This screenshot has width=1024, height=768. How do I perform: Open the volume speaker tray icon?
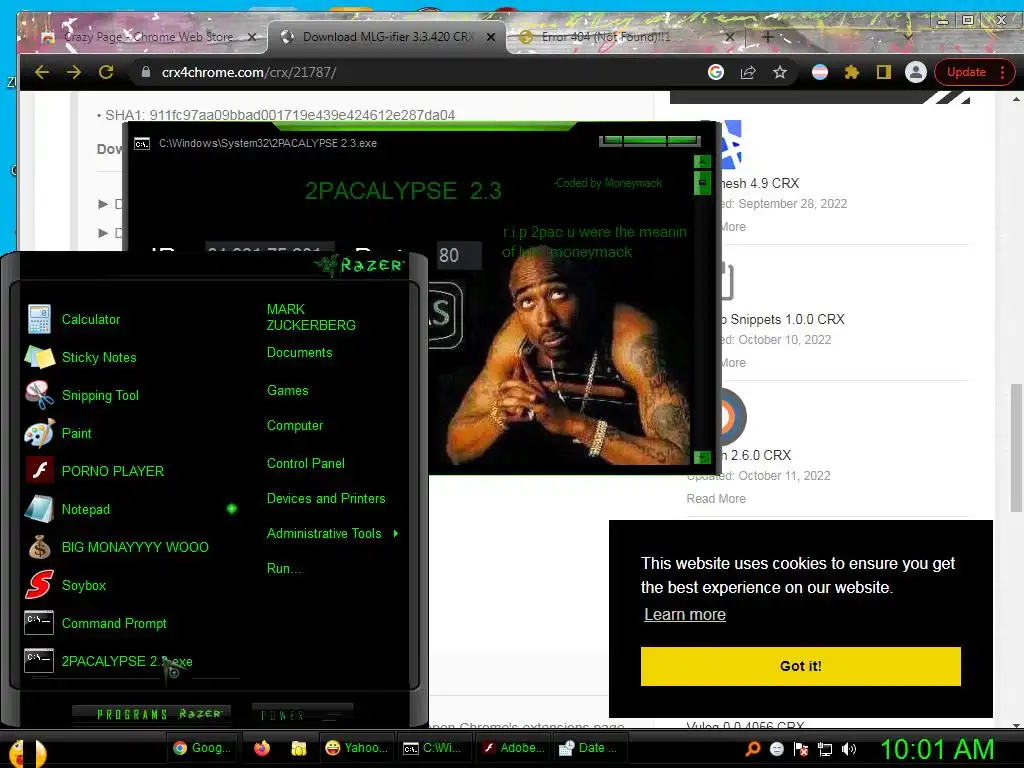point(849,749)
